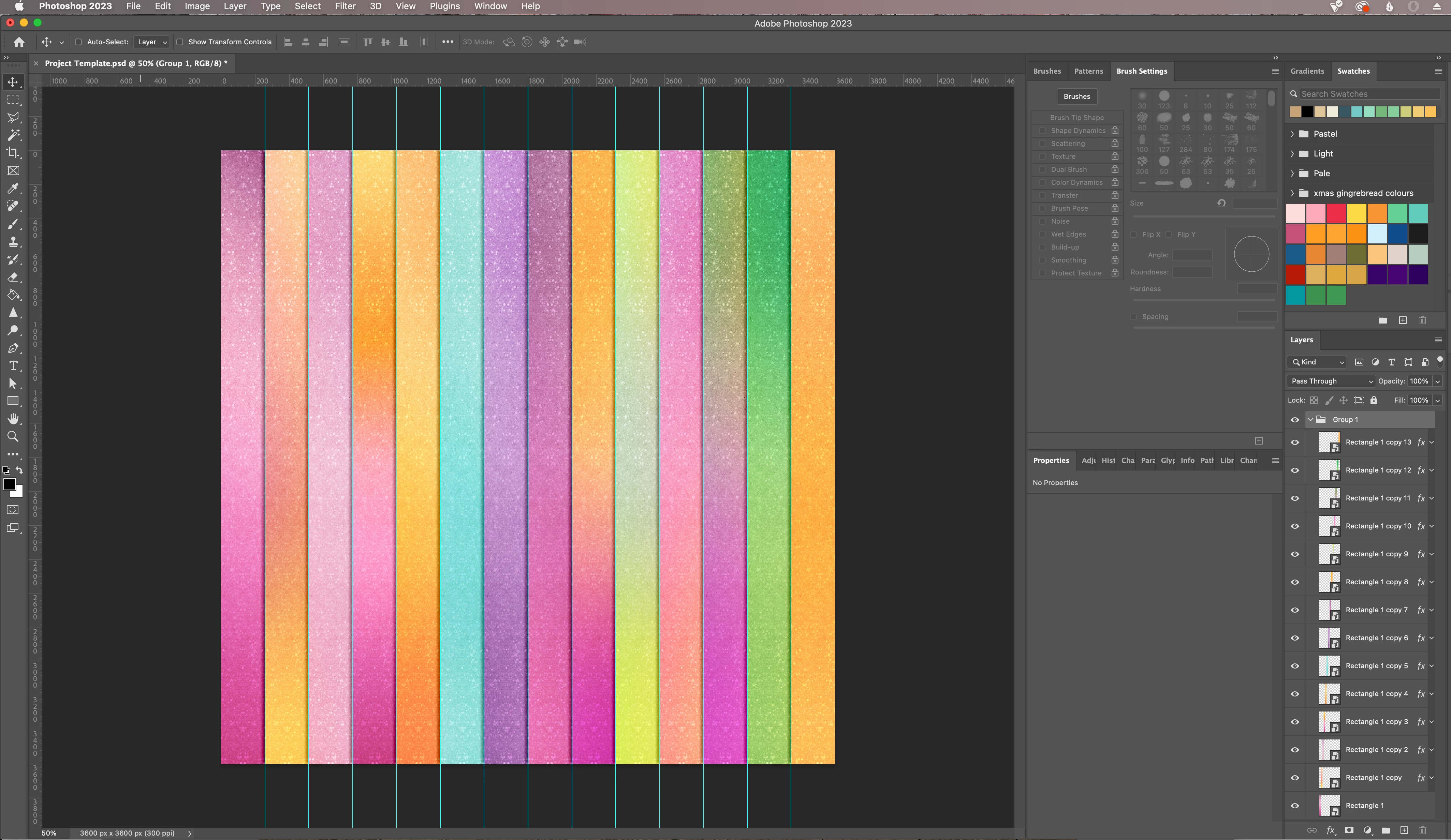
Task: Expand the Pastel swatch folder
Action: pyautogui.click(x=1292, y=134)
